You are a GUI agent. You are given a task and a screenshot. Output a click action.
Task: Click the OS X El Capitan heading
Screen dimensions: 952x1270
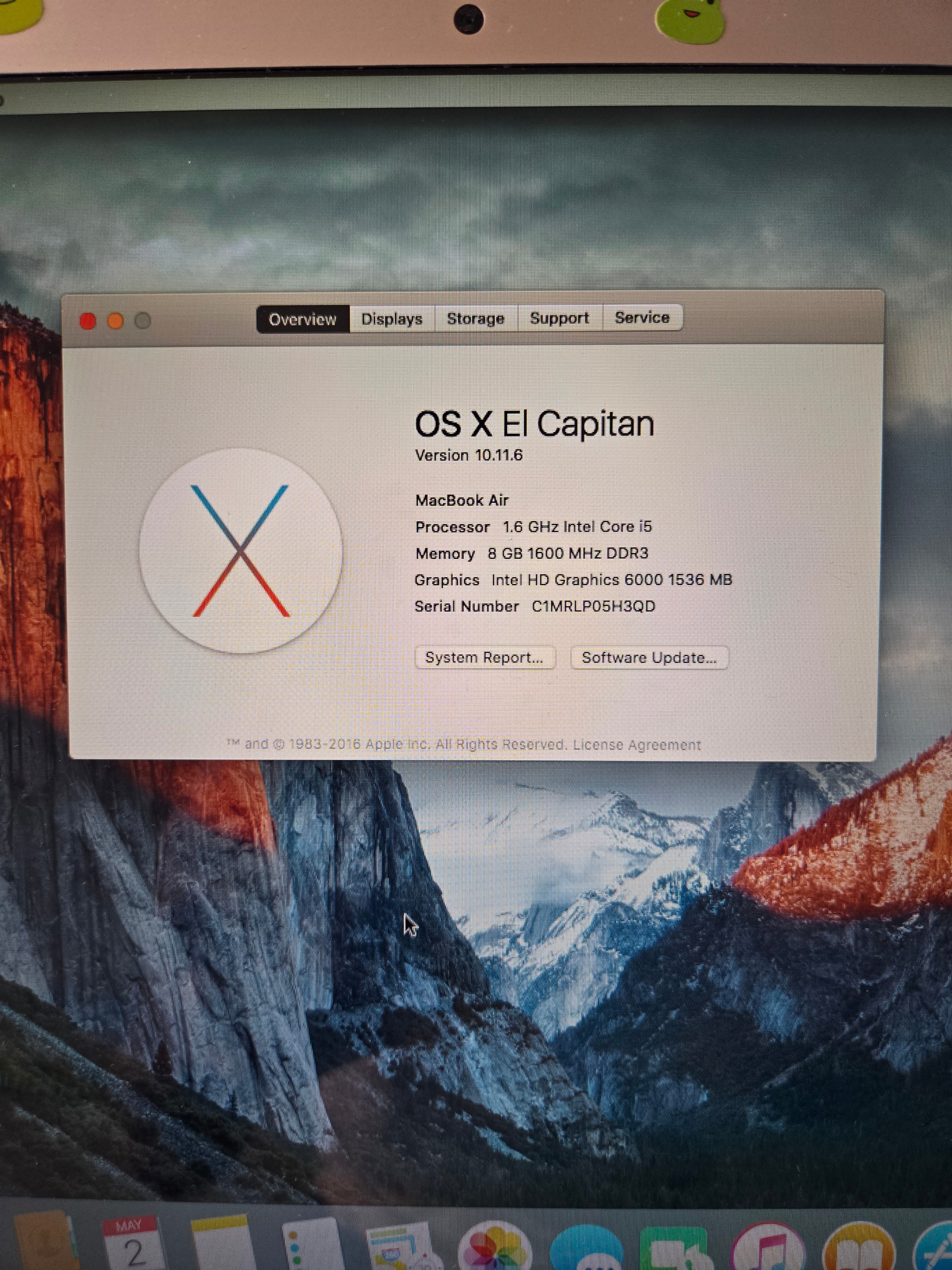[x=534, y=424]
